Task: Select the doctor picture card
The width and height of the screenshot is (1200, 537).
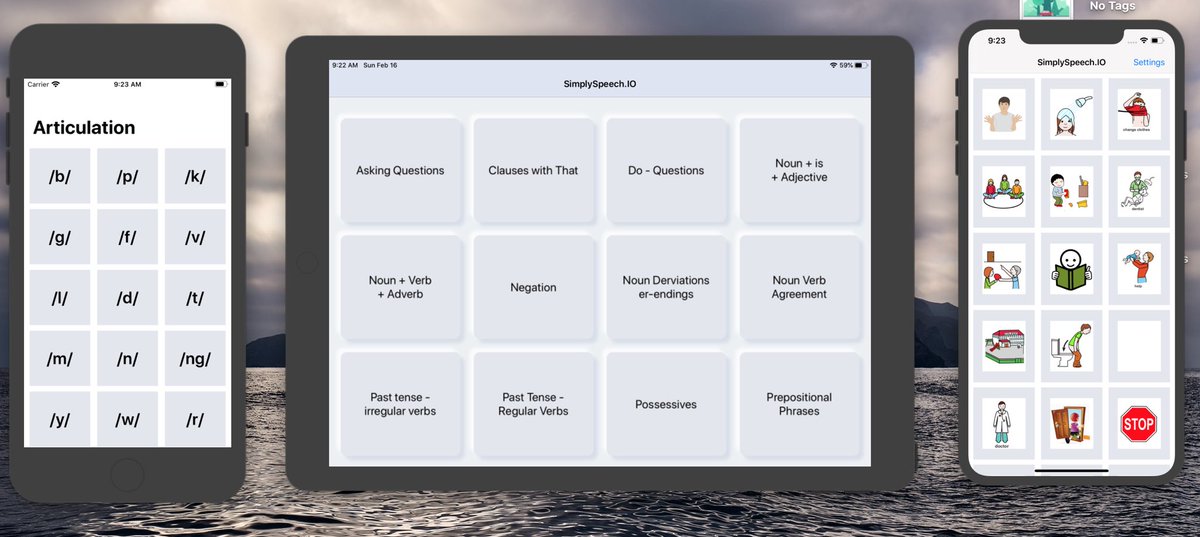Action: pos(1003,424)
